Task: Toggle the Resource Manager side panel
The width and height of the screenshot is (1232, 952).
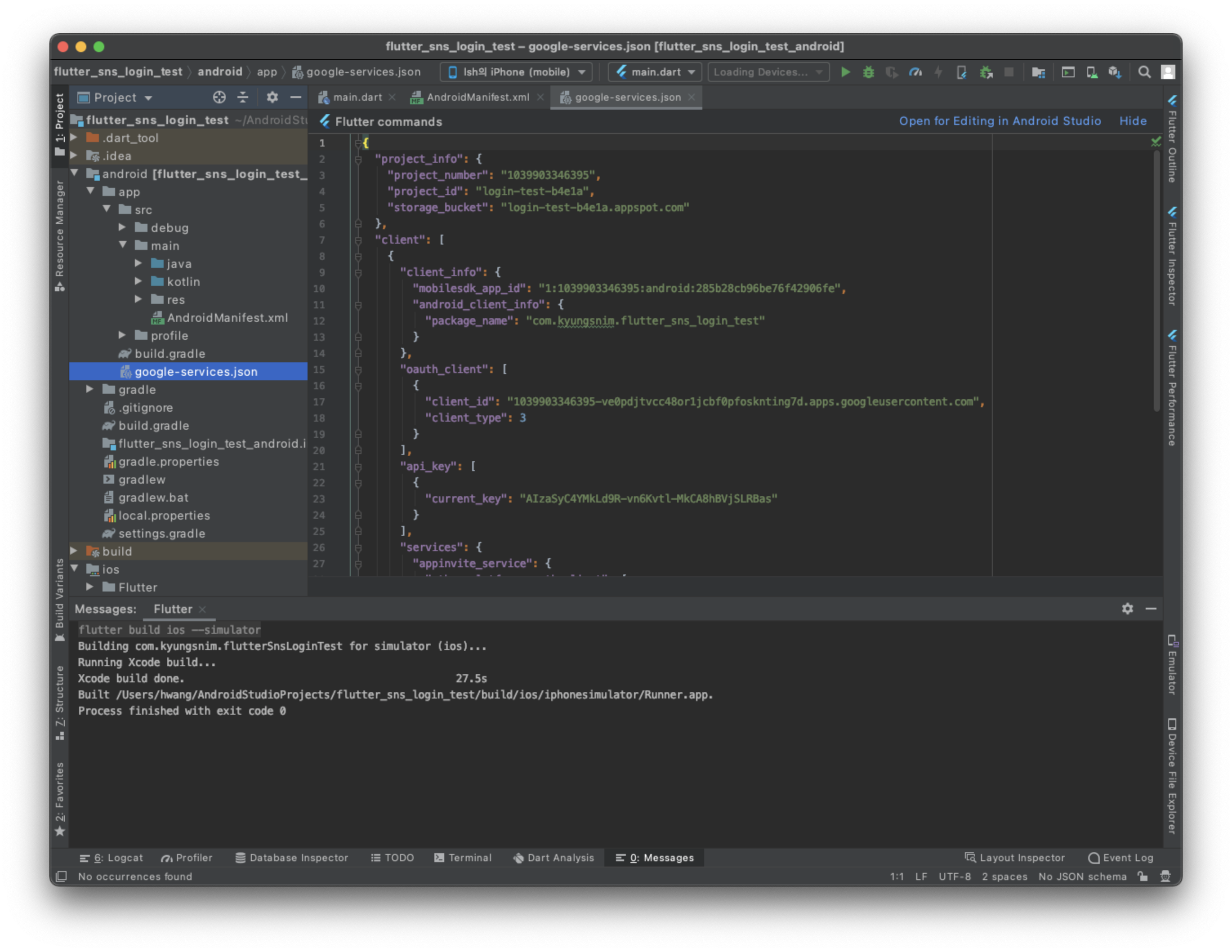Action: (59, 234)
